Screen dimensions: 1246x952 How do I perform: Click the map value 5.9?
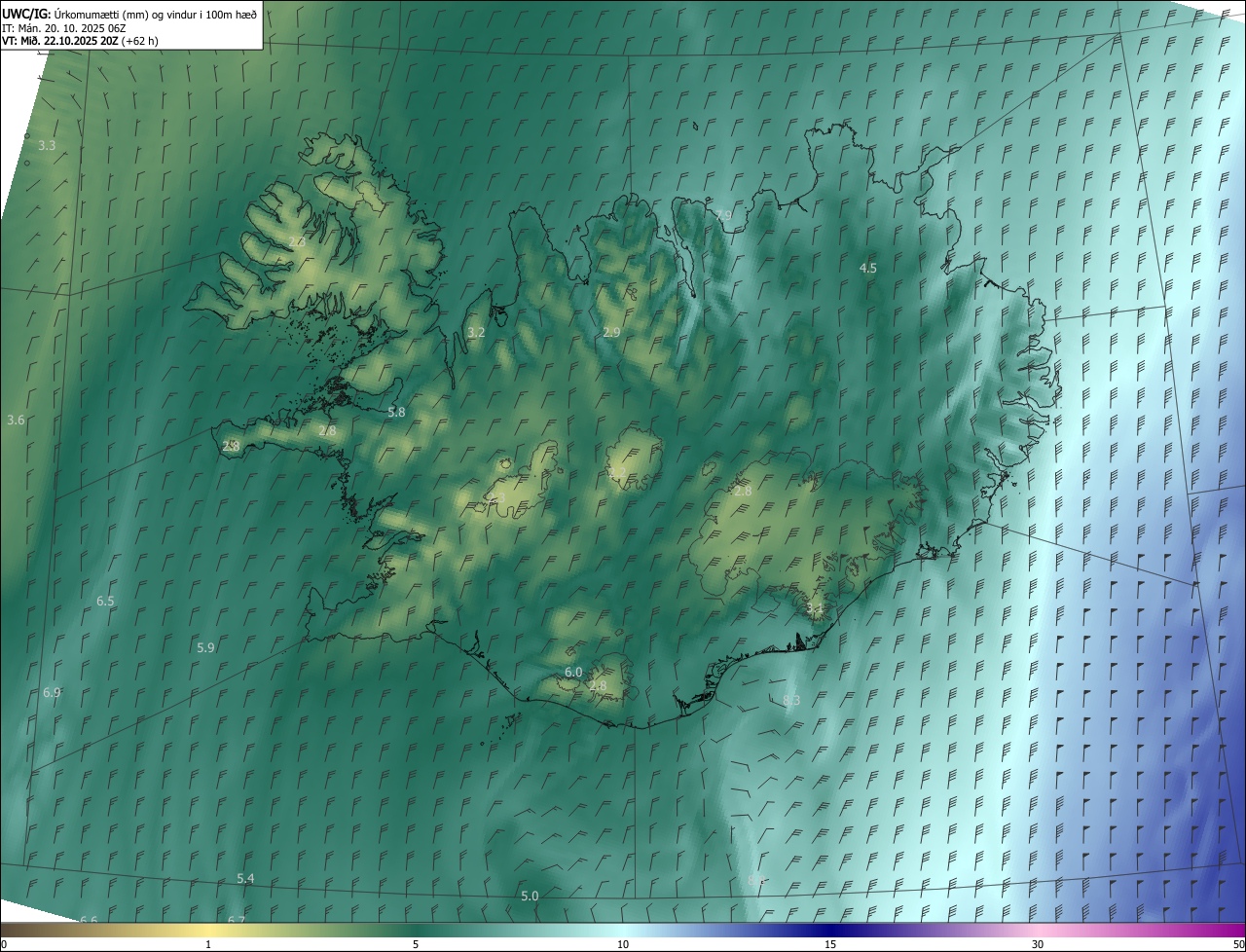205,647
